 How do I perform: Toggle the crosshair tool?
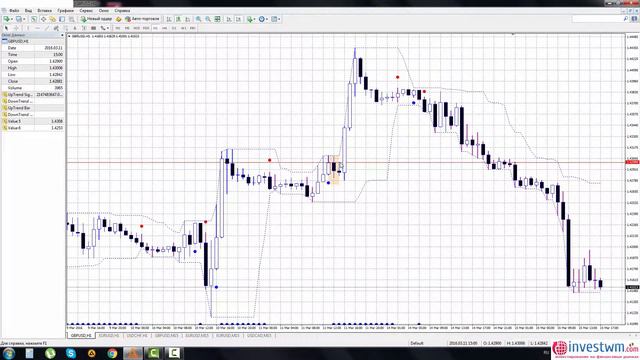16,28
